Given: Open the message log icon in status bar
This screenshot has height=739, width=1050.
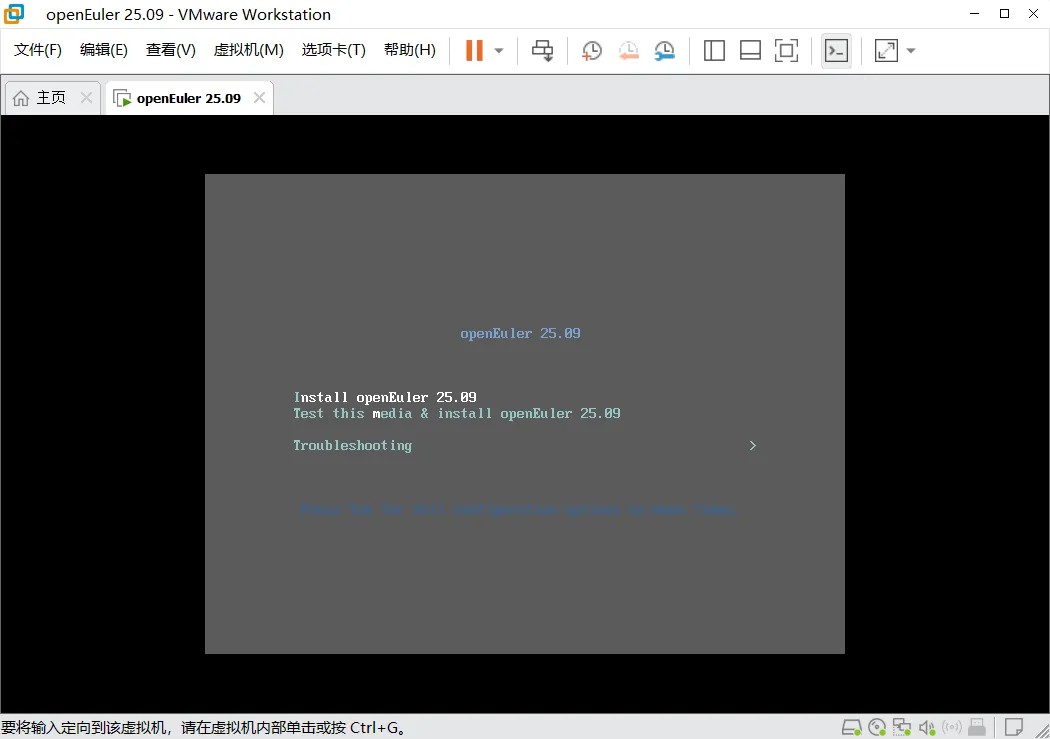Looking at the screenshot, I should [x=1014, y=727].
